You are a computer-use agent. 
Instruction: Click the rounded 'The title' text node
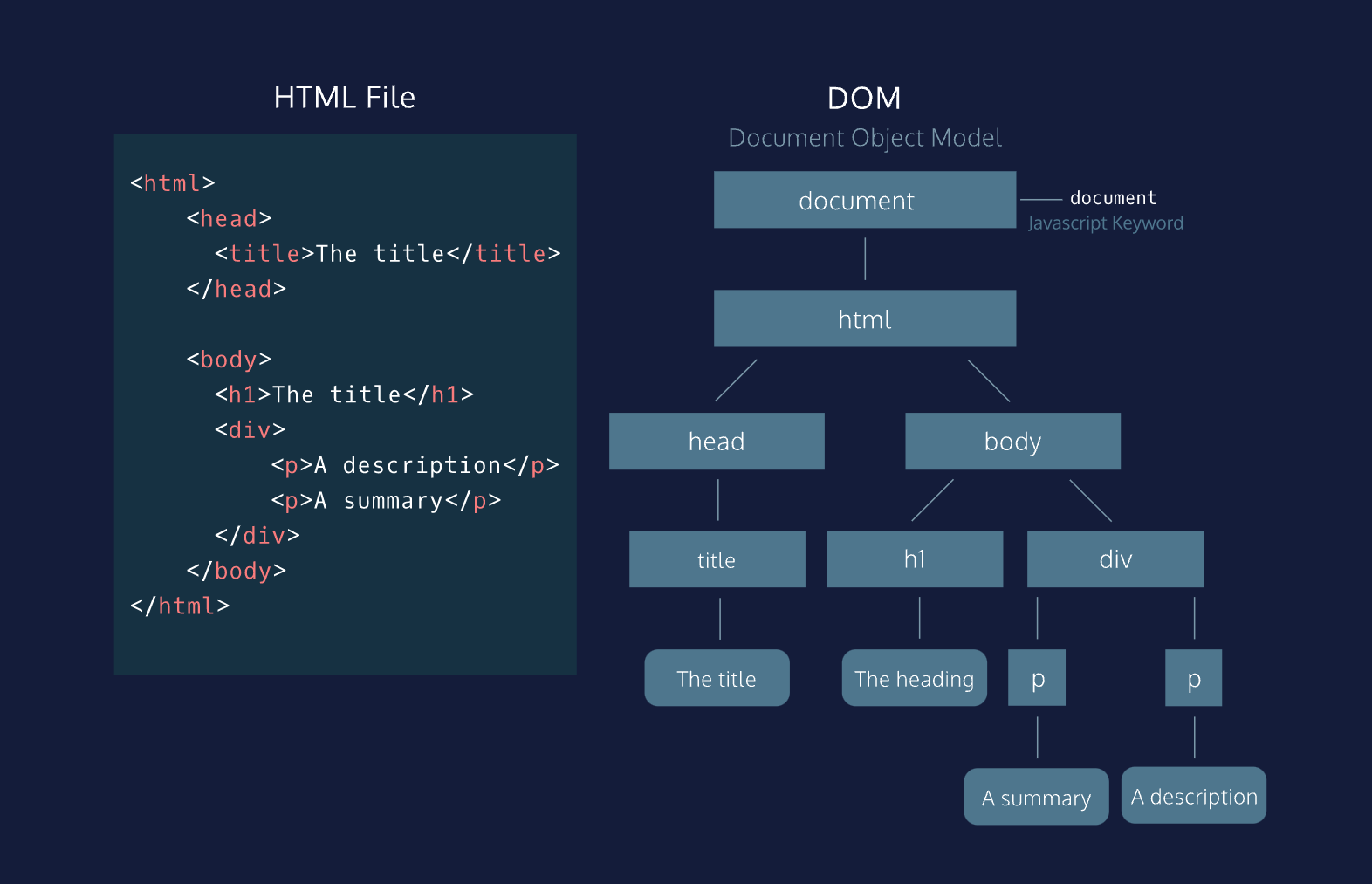tap(717, 678)
